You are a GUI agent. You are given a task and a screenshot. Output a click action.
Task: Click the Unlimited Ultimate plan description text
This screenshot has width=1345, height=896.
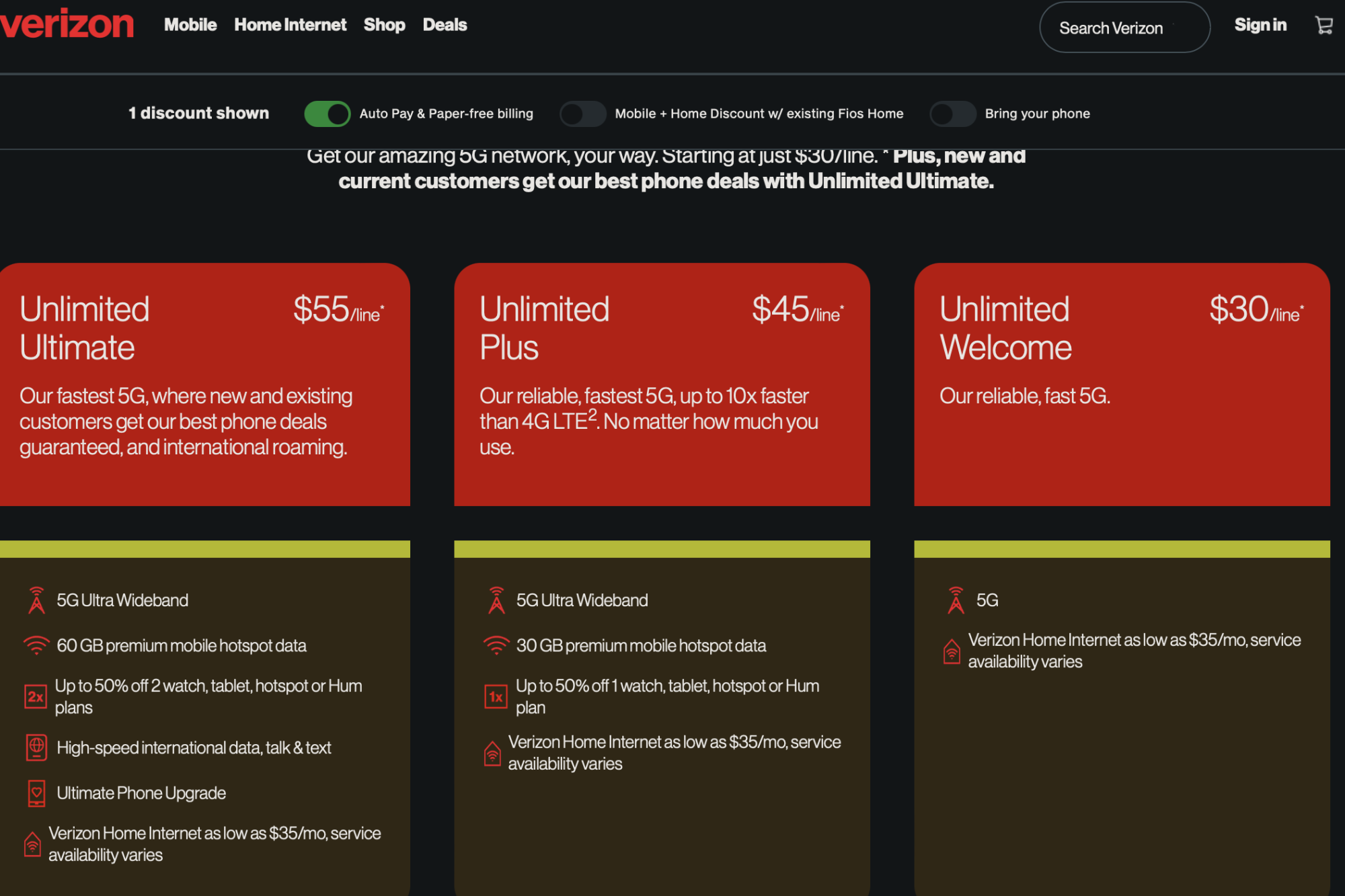click(x=186, y=421)
